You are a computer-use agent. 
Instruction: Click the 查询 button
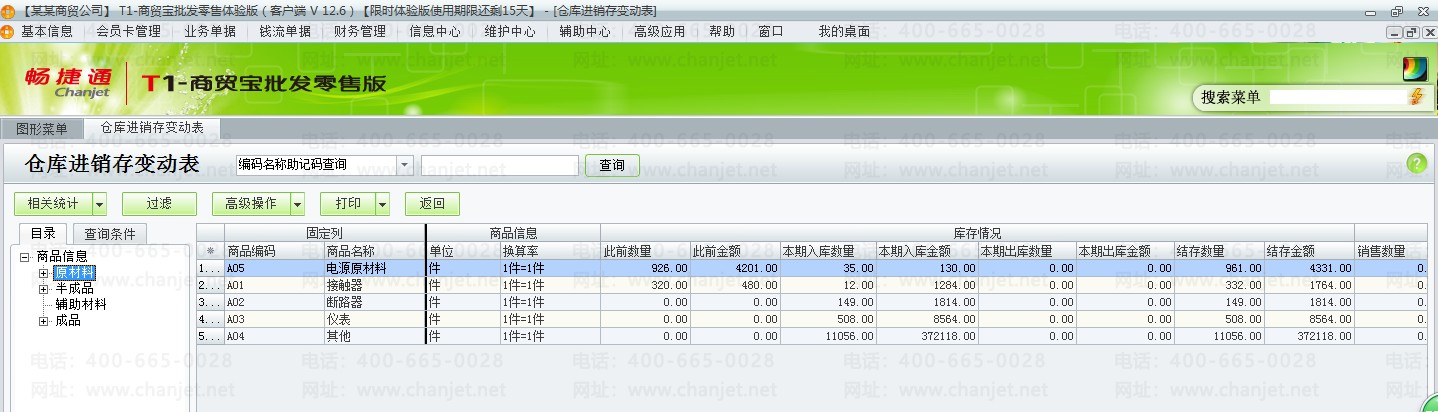click(612, 165)
